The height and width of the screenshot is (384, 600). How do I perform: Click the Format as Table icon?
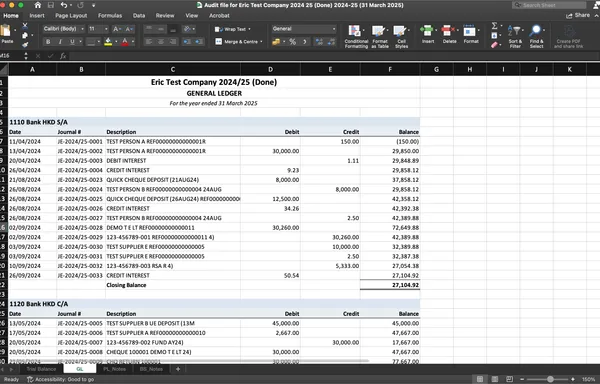(x=378, y=31)
